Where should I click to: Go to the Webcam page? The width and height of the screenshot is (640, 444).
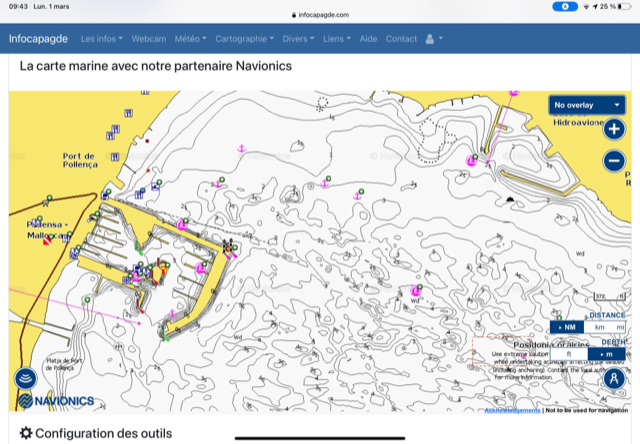coord(148,39)
